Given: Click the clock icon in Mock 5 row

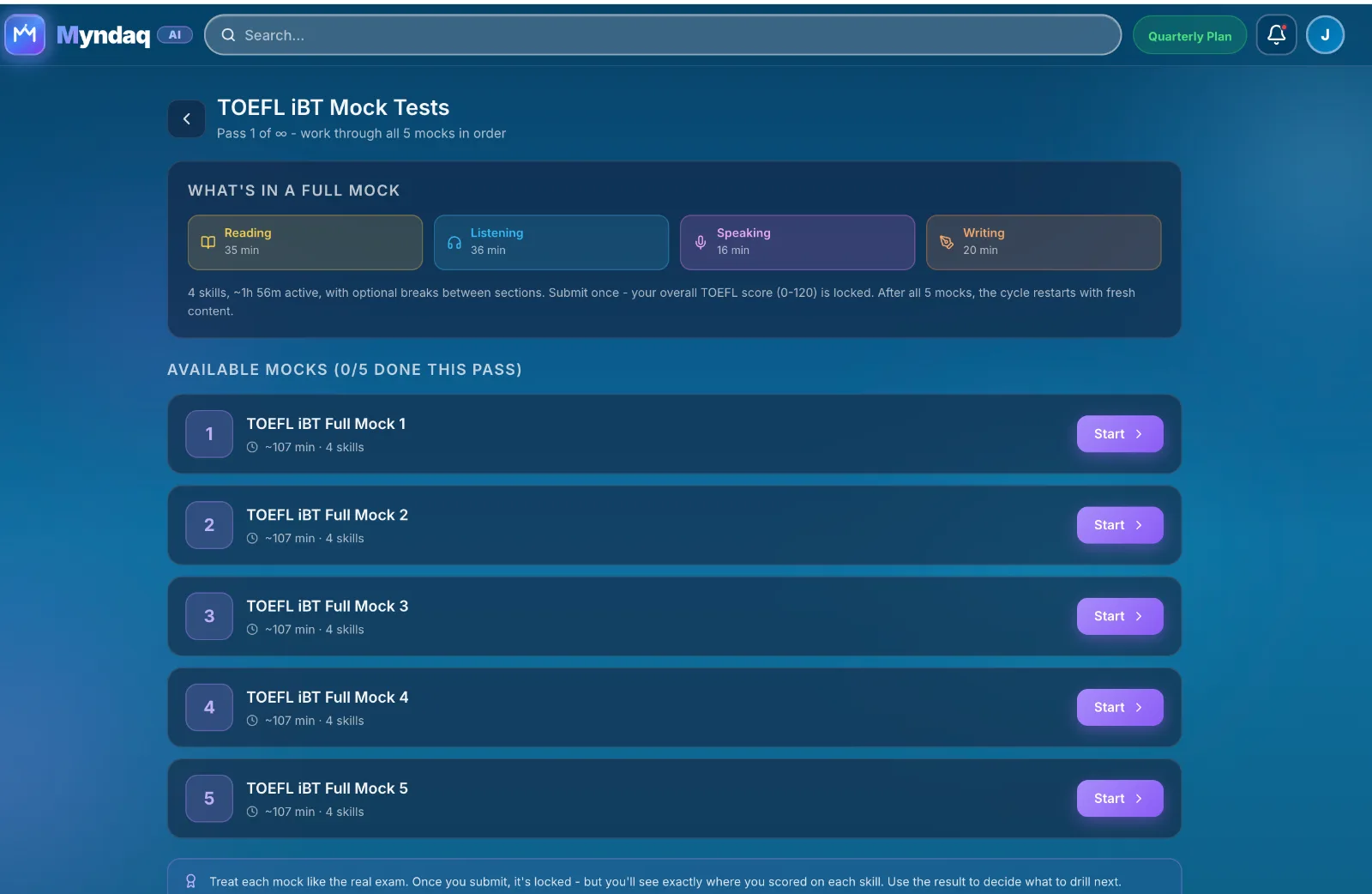Looking at the screenshot, I should tap(252, 812).
